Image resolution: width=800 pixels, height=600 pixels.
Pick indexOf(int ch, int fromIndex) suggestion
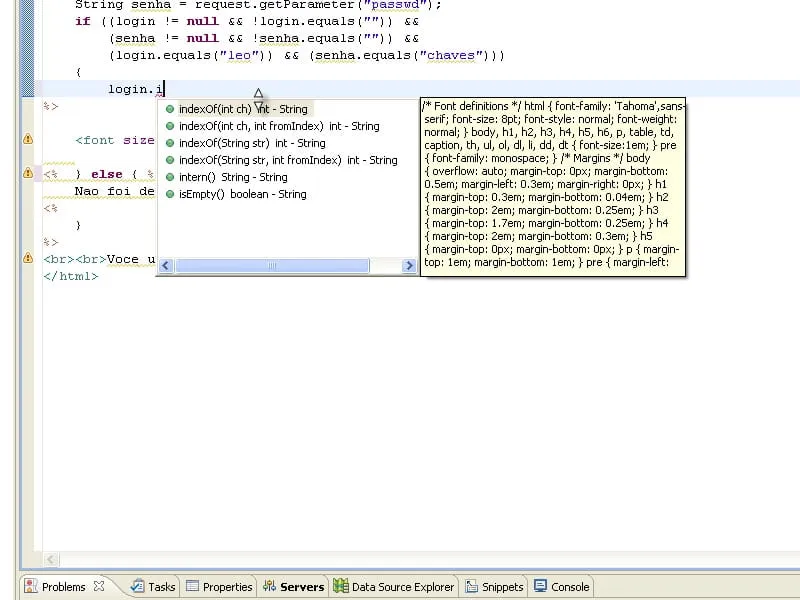[x=278, y=126]
